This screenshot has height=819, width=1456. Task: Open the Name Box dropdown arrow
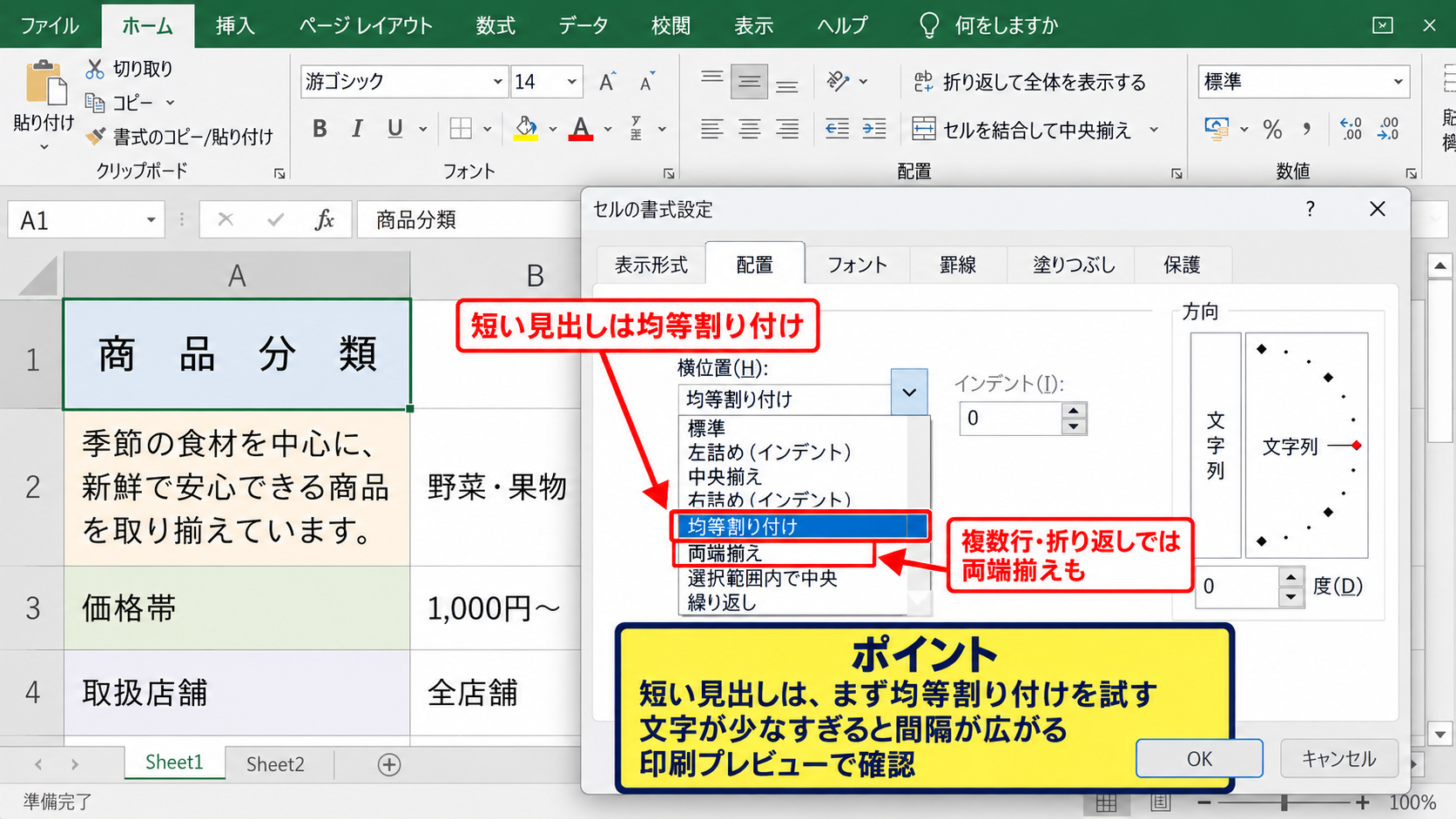[151, 220]
